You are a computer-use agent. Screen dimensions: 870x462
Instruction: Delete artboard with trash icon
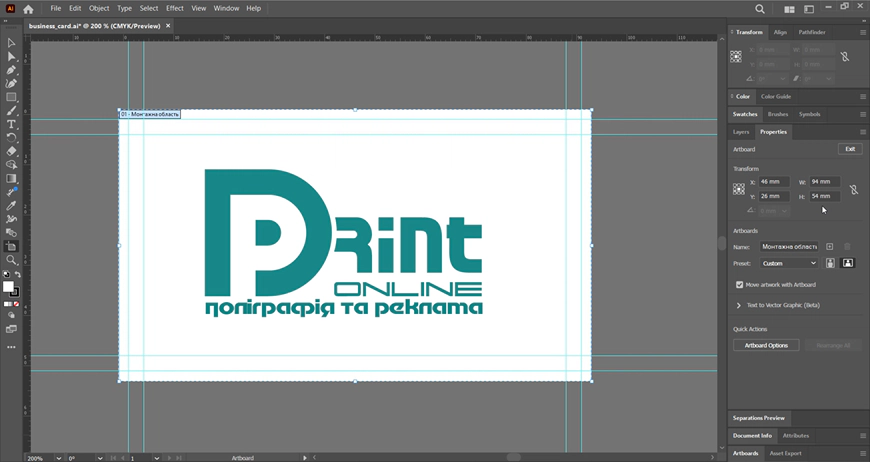pos(847,246)
